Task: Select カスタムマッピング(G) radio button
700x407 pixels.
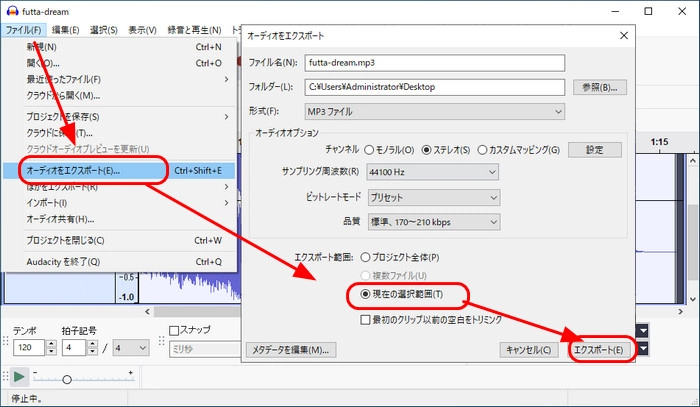Action: click(x=482, y=150)
